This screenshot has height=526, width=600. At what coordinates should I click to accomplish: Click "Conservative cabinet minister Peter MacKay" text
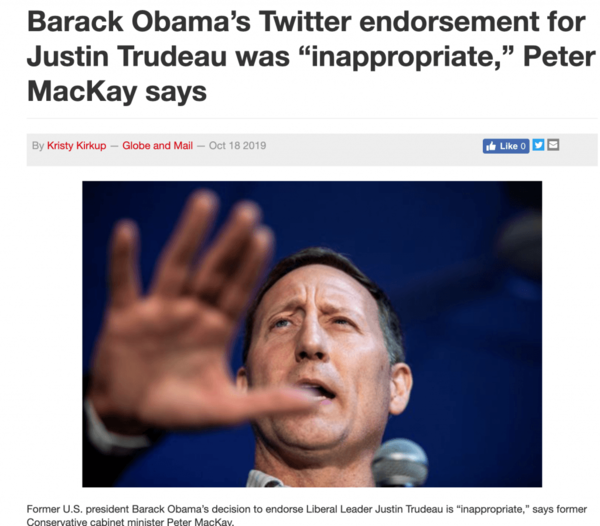(x=130, y=522)
